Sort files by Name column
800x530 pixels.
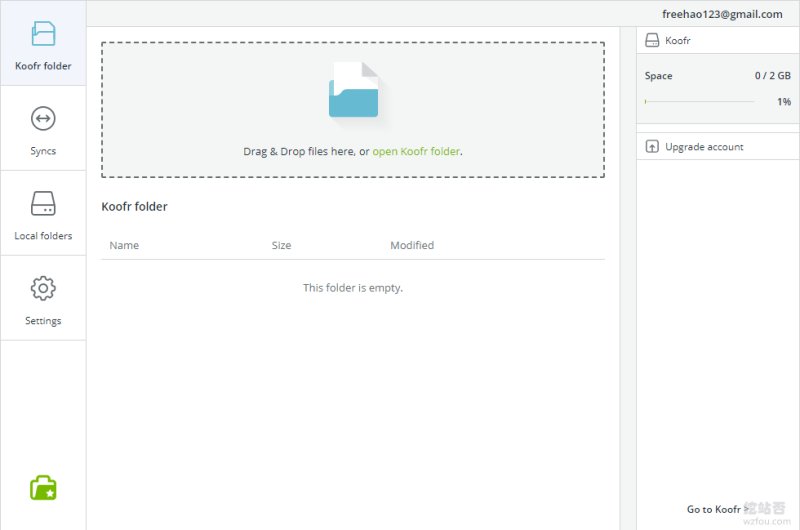124,245
